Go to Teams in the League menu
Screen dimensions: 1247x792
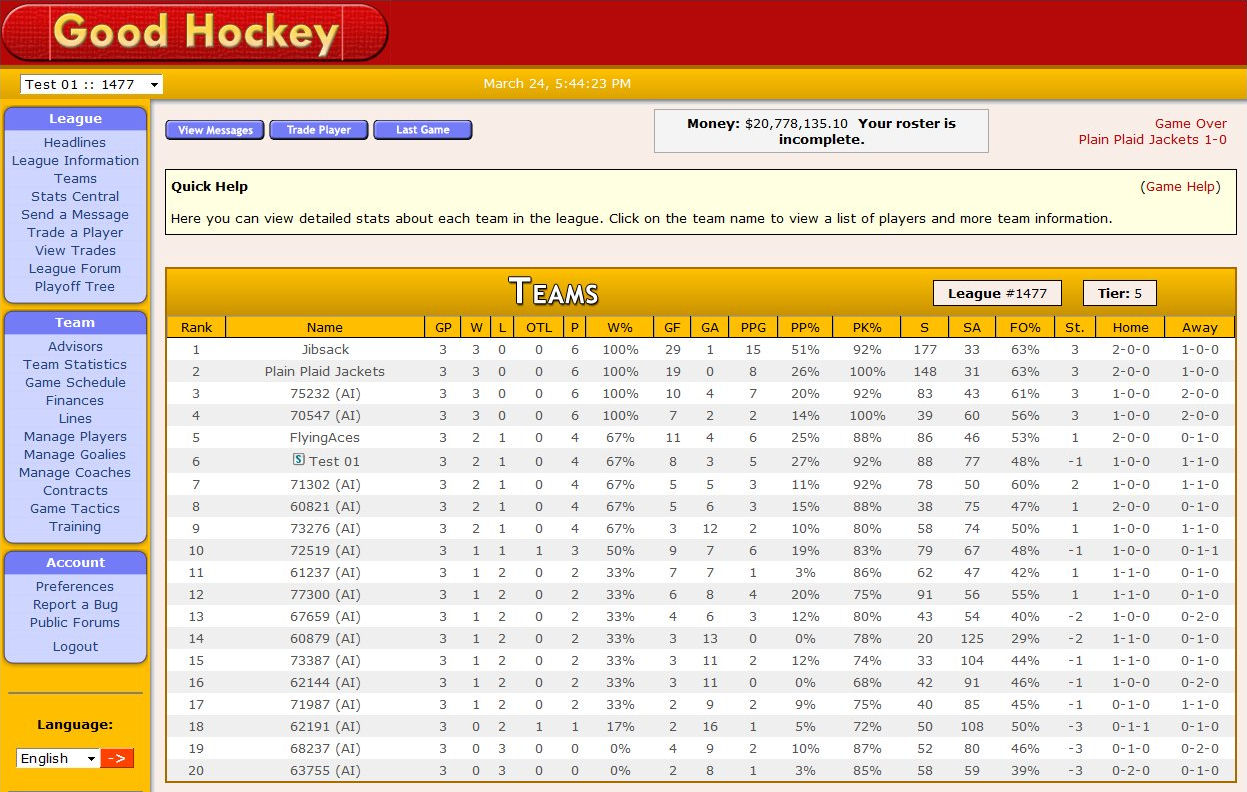[x=75, y=179]
